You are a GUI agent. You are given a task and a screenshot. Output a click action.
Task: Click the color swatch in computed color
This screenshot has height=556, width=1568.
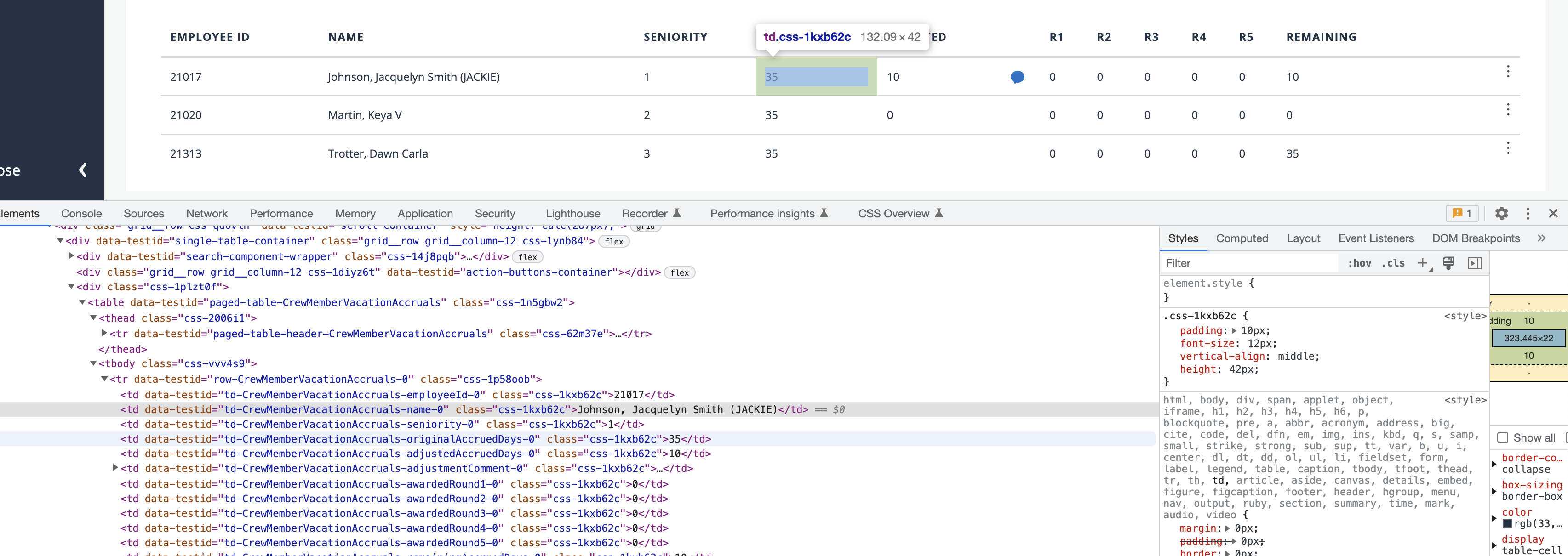pos(1507,524)
